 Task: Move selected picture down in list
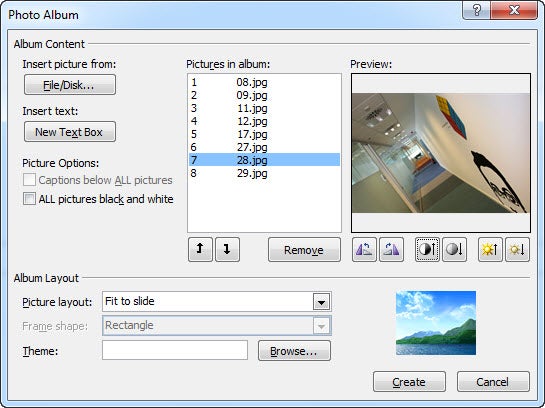pyautogui.click(x=227, y=250)
